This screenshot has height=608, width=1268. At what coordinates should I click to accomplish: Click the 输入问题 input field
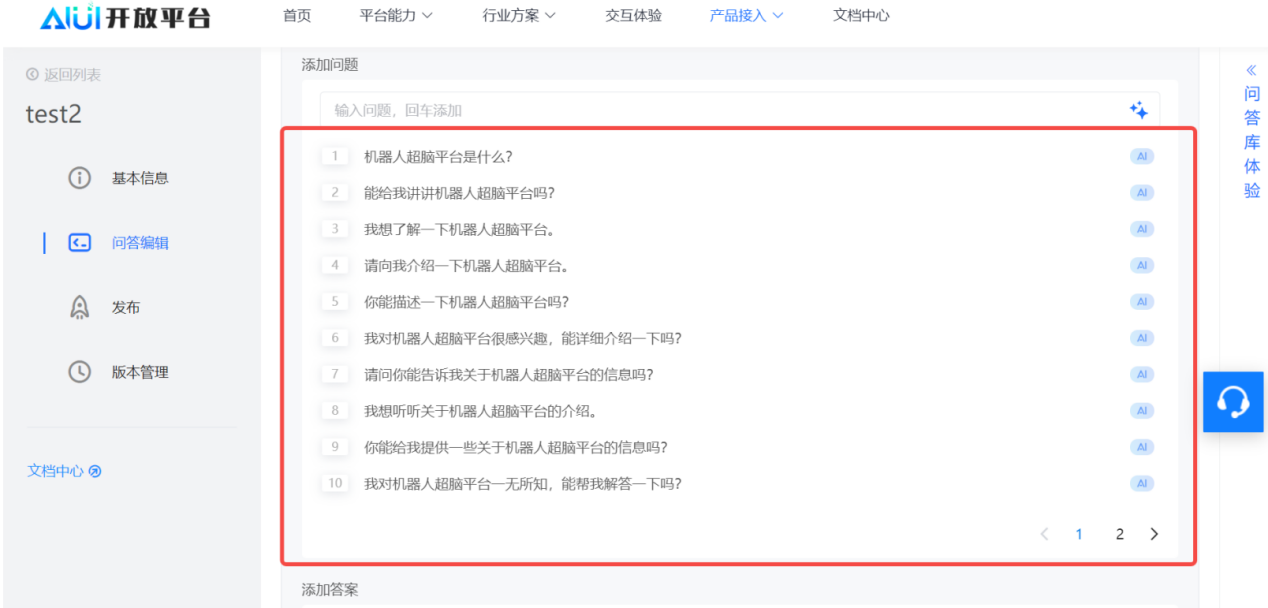[x=720, y=111]
